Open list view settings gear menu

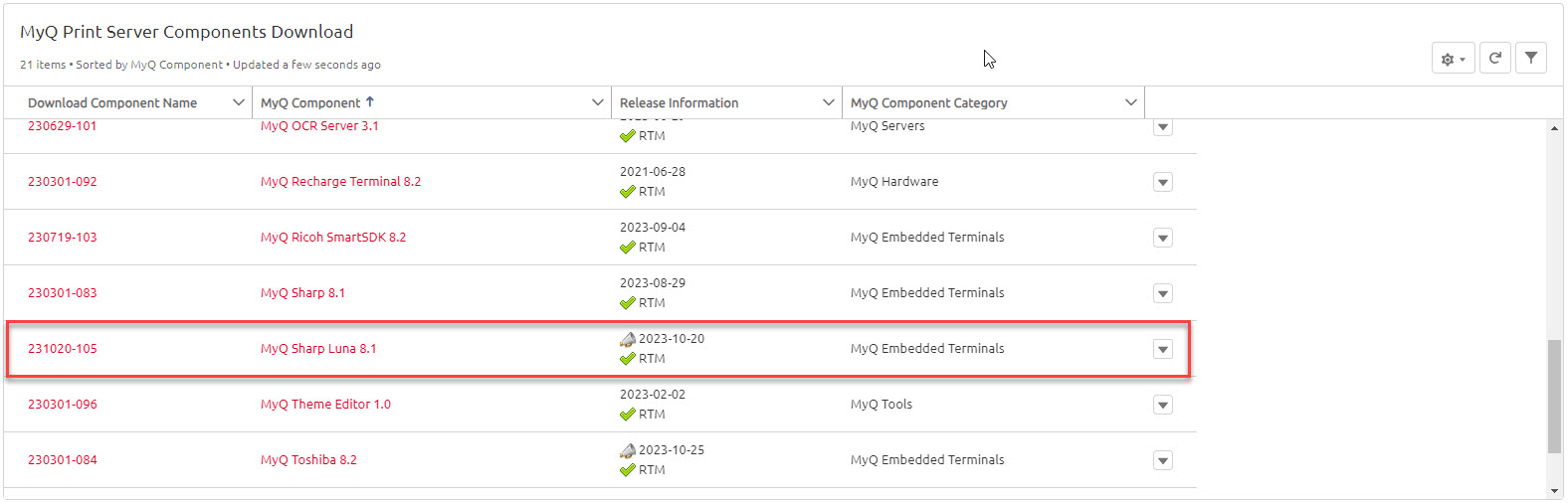1453,59
